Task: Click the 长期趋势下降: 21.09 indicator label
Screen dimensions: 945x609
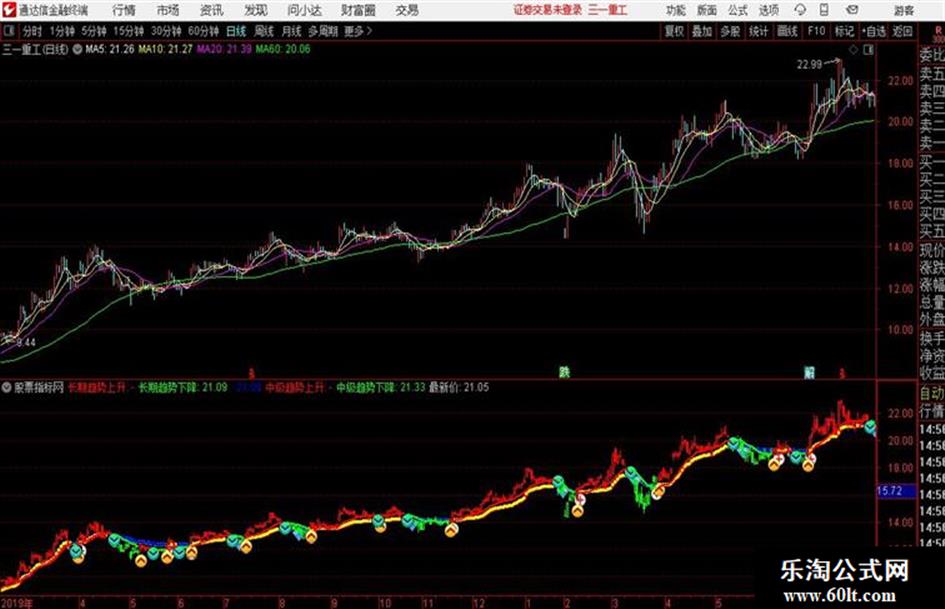Action: 183,388
